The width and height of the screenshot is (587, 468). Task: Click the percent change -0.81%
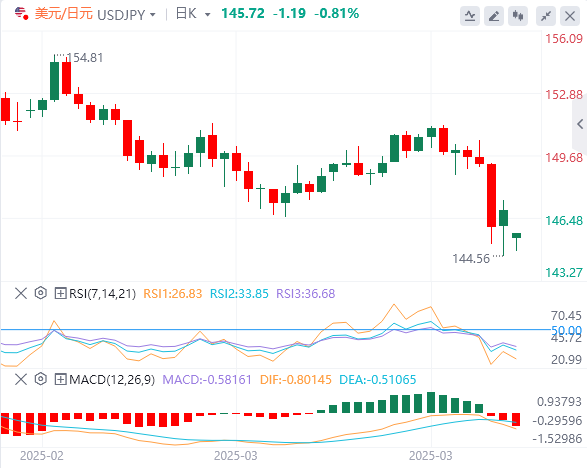pos(337,13)
